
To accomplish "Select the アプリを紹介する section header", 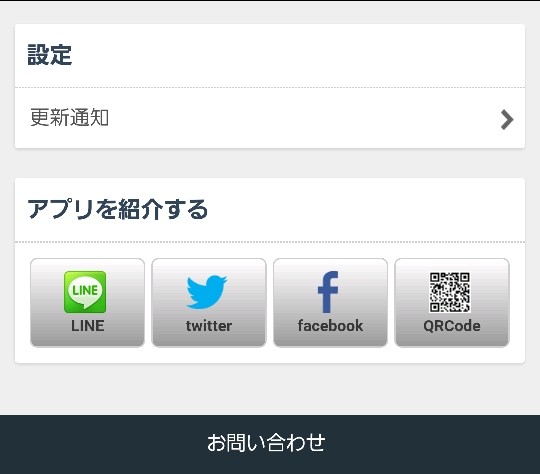I will (x=118, y=209).
